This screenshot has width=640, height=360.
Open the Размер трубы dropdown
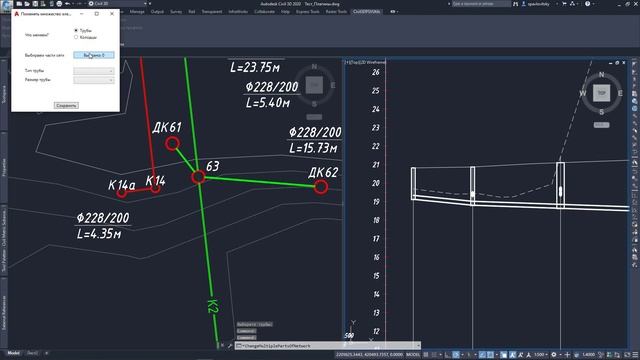pos(93,80)
